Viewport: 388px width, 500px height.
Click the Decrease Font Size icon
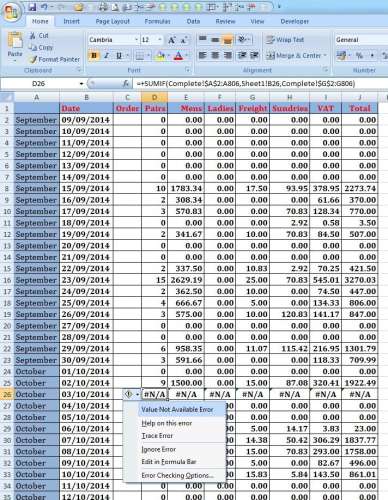pyautogui.click(x=184, y=40)
